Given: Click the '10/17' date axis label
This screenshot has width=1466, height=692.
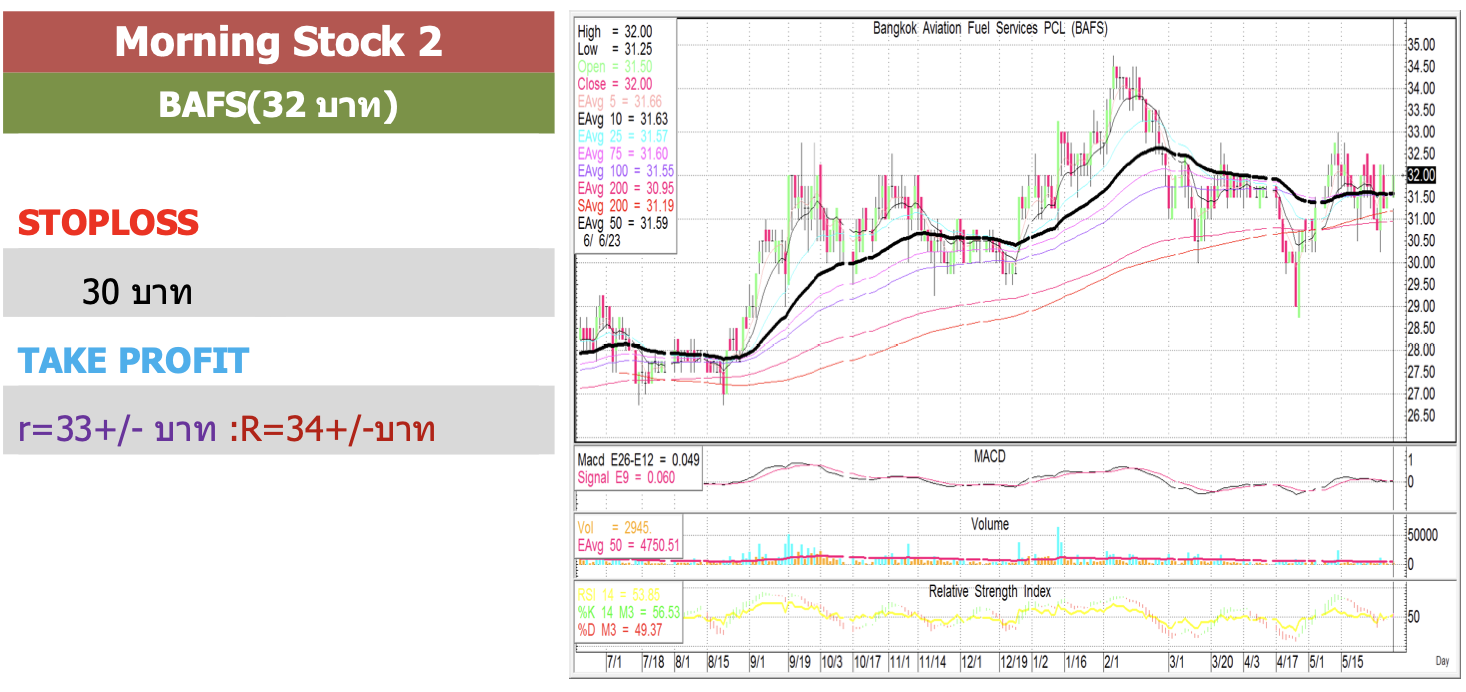Looking at the screenshot, I should tap(867, 662).
